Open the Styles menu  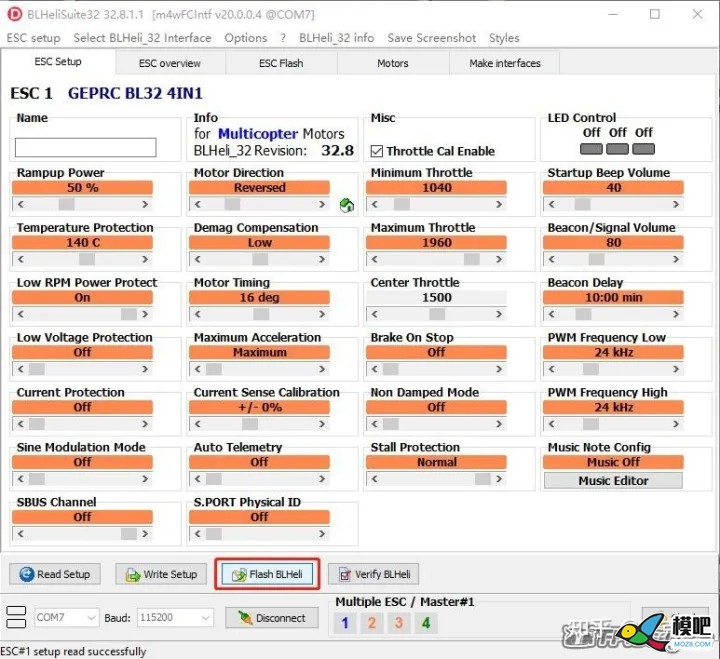point(504,38)
